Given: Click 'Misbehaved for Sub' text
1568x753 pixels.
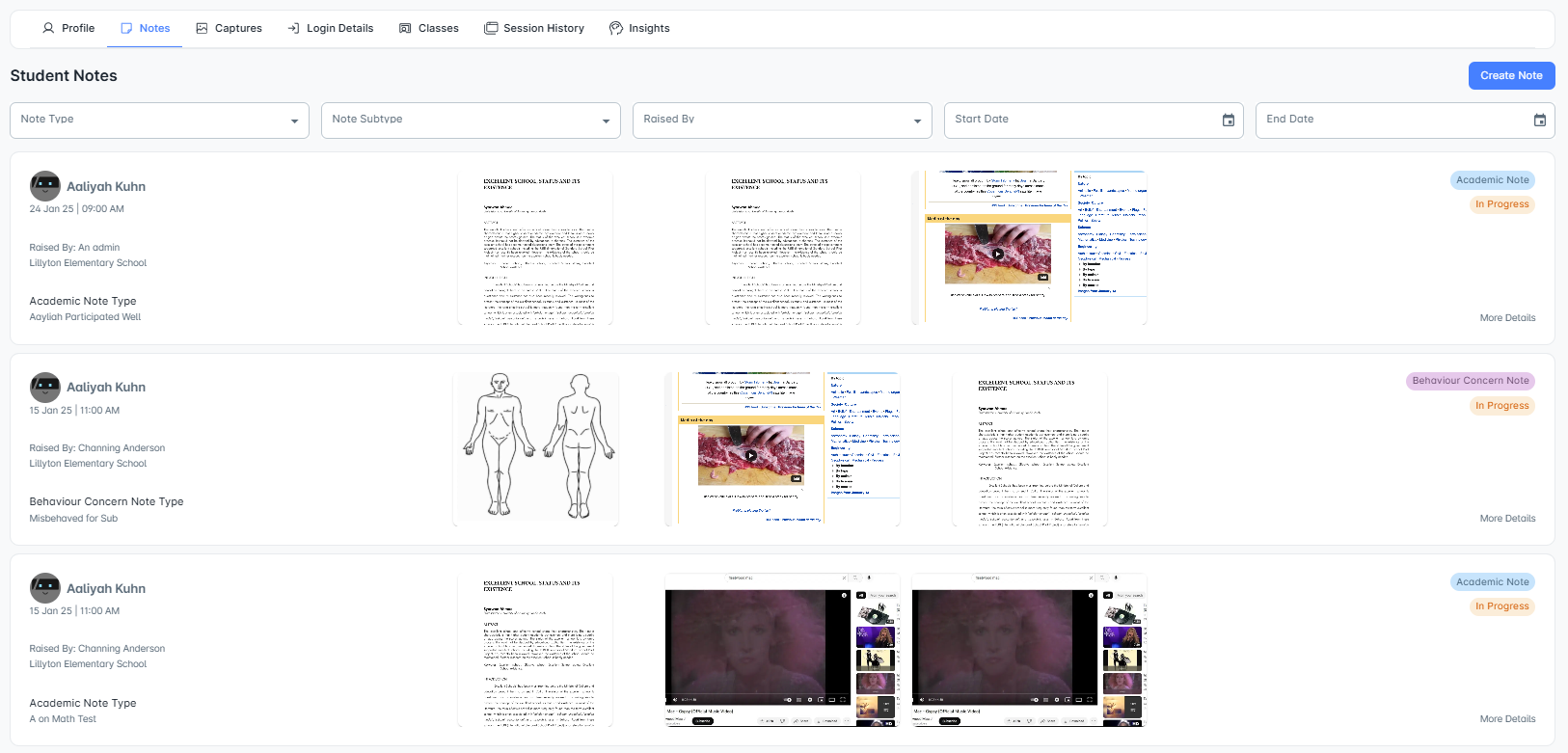Looking at the screenshot, I should (73, 519).
